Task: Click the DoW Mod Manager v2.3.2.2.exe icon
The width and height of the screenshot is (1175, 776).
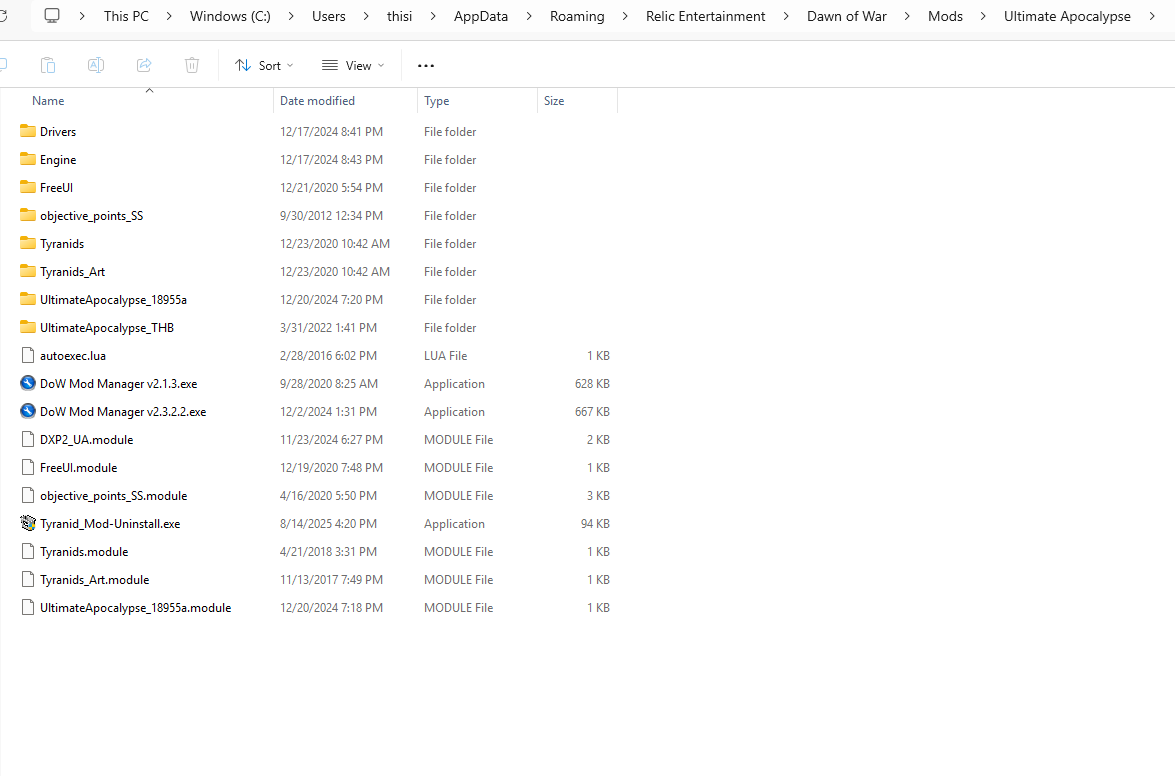Action: [28, 411]
